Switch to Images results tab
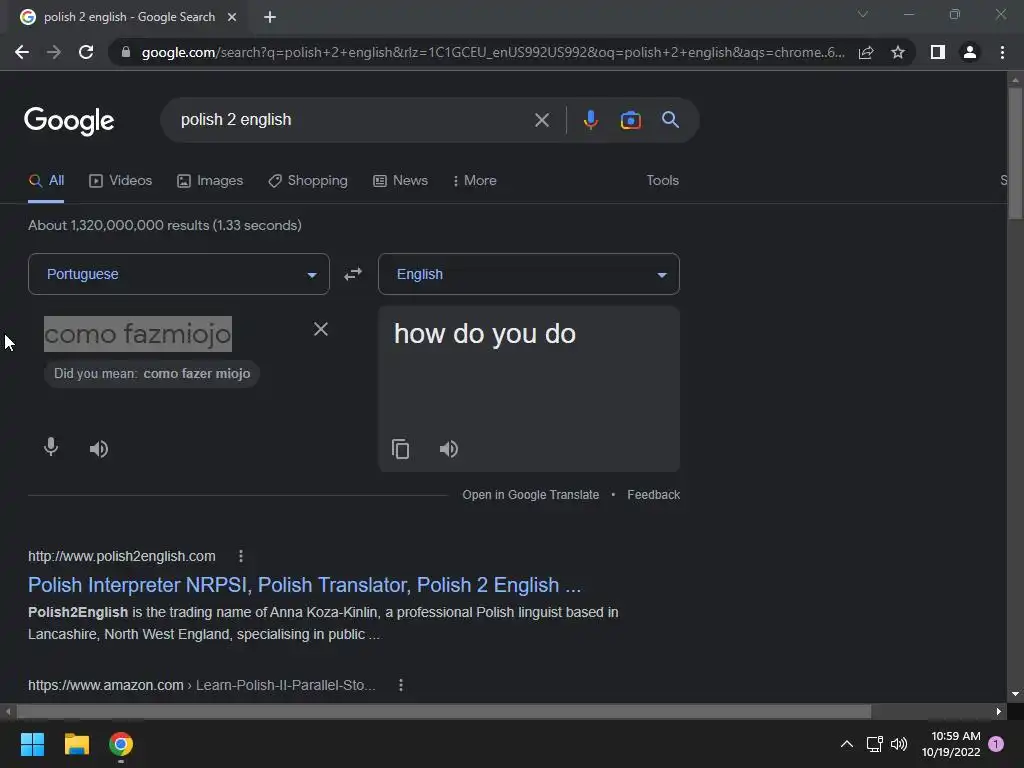Screen dimensions: 1024x768 [x=210, y=181]
